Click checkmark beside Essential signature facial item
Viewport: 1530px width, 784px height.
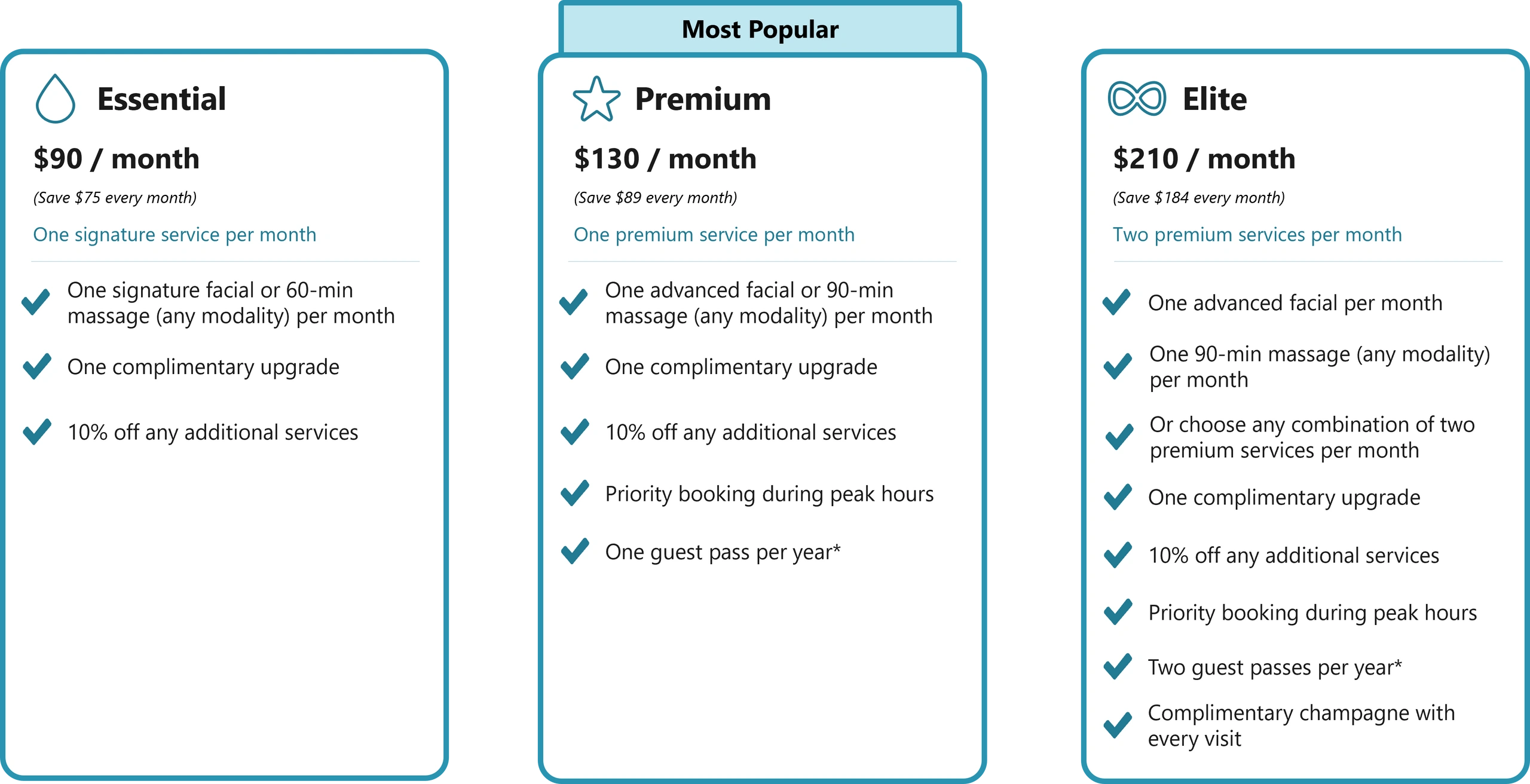coord(36,302)
